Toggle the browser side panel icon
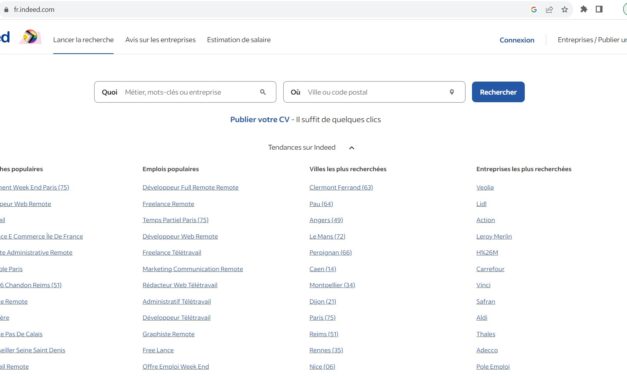 [x=599, y=9]
